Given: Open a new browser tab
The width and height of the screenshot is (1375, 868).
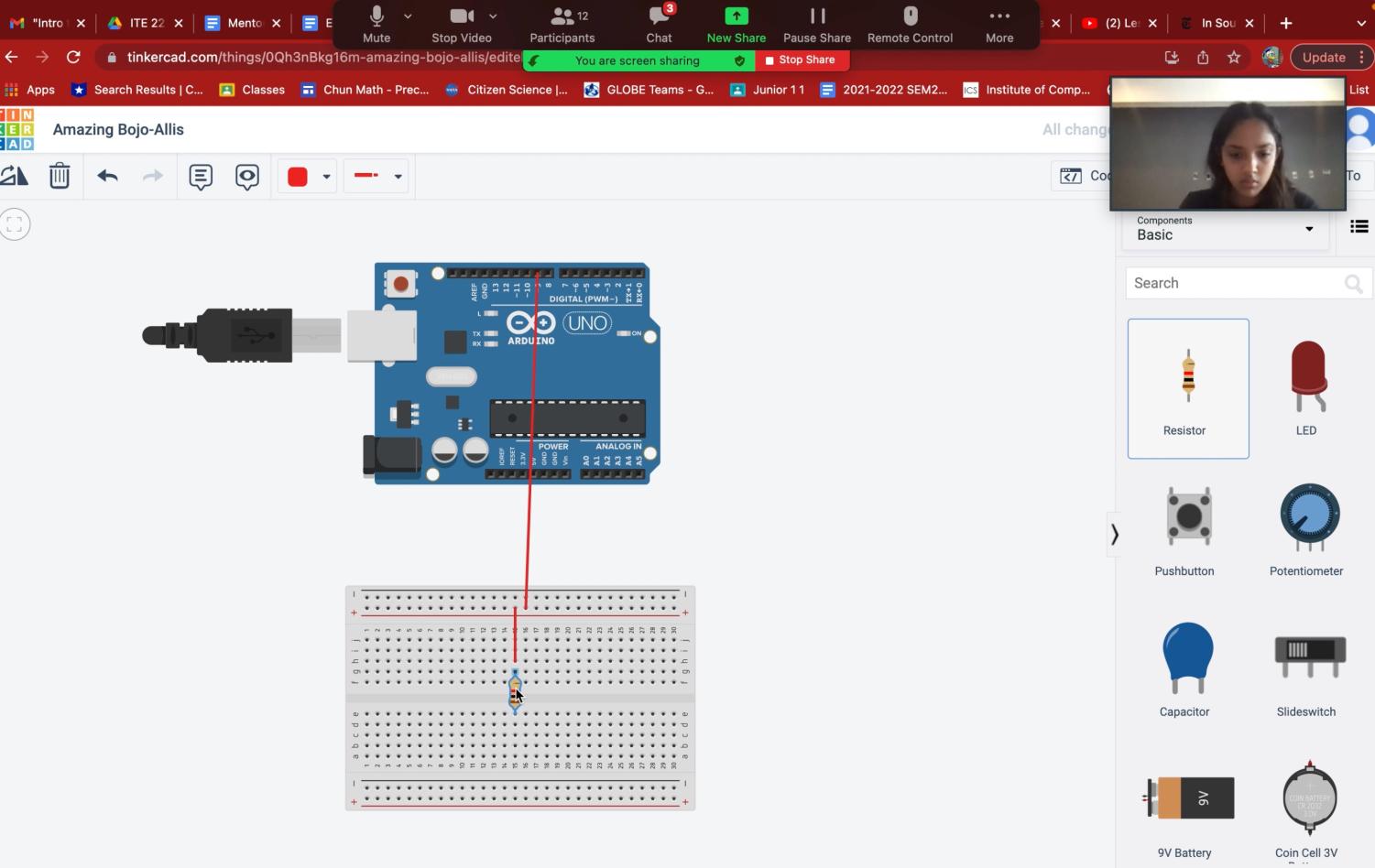Looking at the screenshot, I should [x=1286, y=23].
